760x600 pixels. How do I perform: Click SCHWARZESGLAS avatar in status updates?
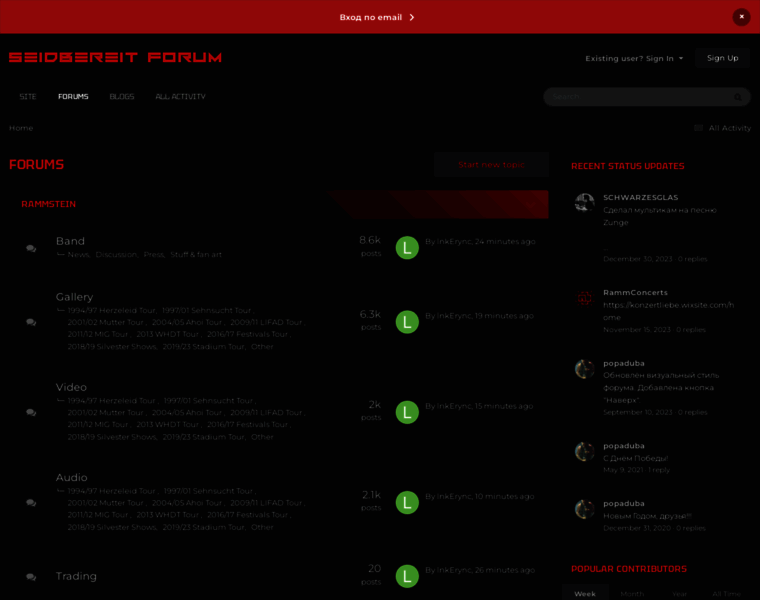(x=585, y=203)
